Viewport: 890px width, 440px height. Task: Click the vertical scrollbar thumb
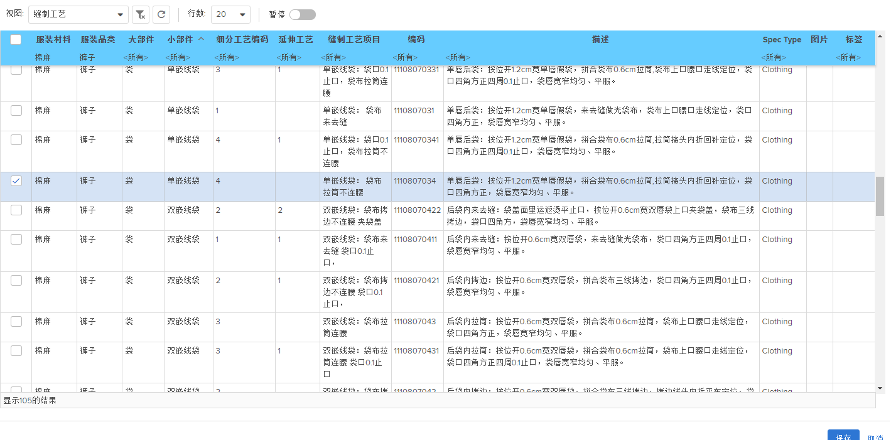[x=880, y=196]
